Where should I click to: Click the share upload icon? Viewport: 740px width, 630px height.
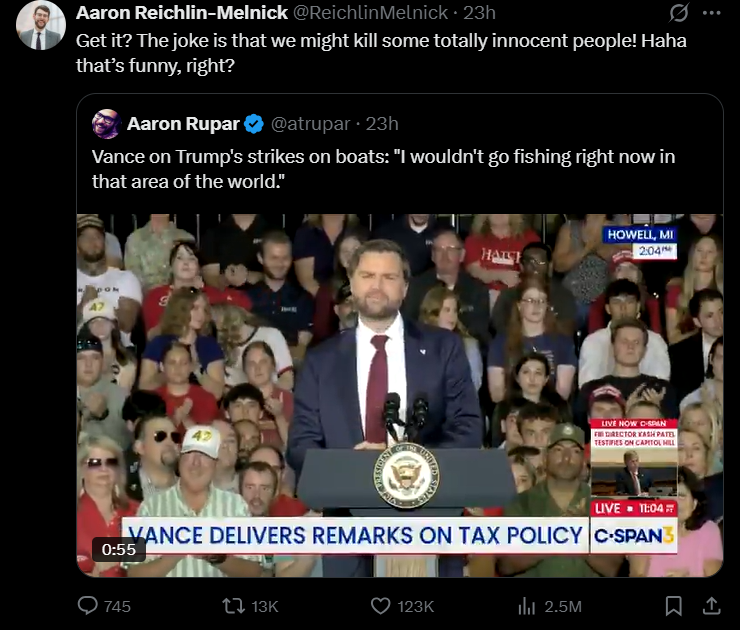point(711,606)
